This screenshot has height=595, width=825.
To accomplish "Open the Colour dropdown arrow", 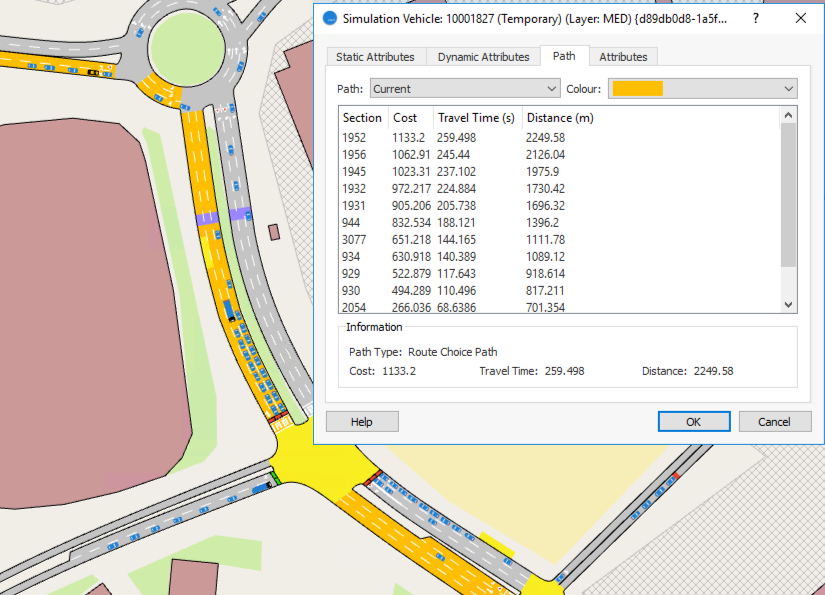I will click(x=788, y=89).
